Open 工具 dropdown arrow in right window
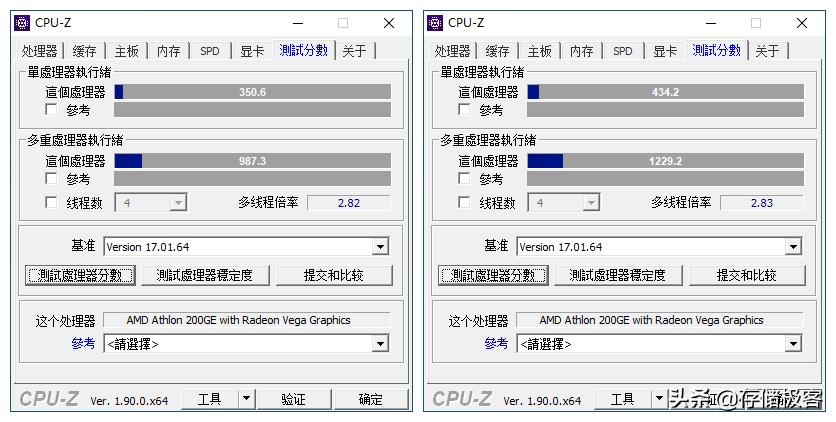This screenshot has width=836, height=422. (x=659, y=399)
